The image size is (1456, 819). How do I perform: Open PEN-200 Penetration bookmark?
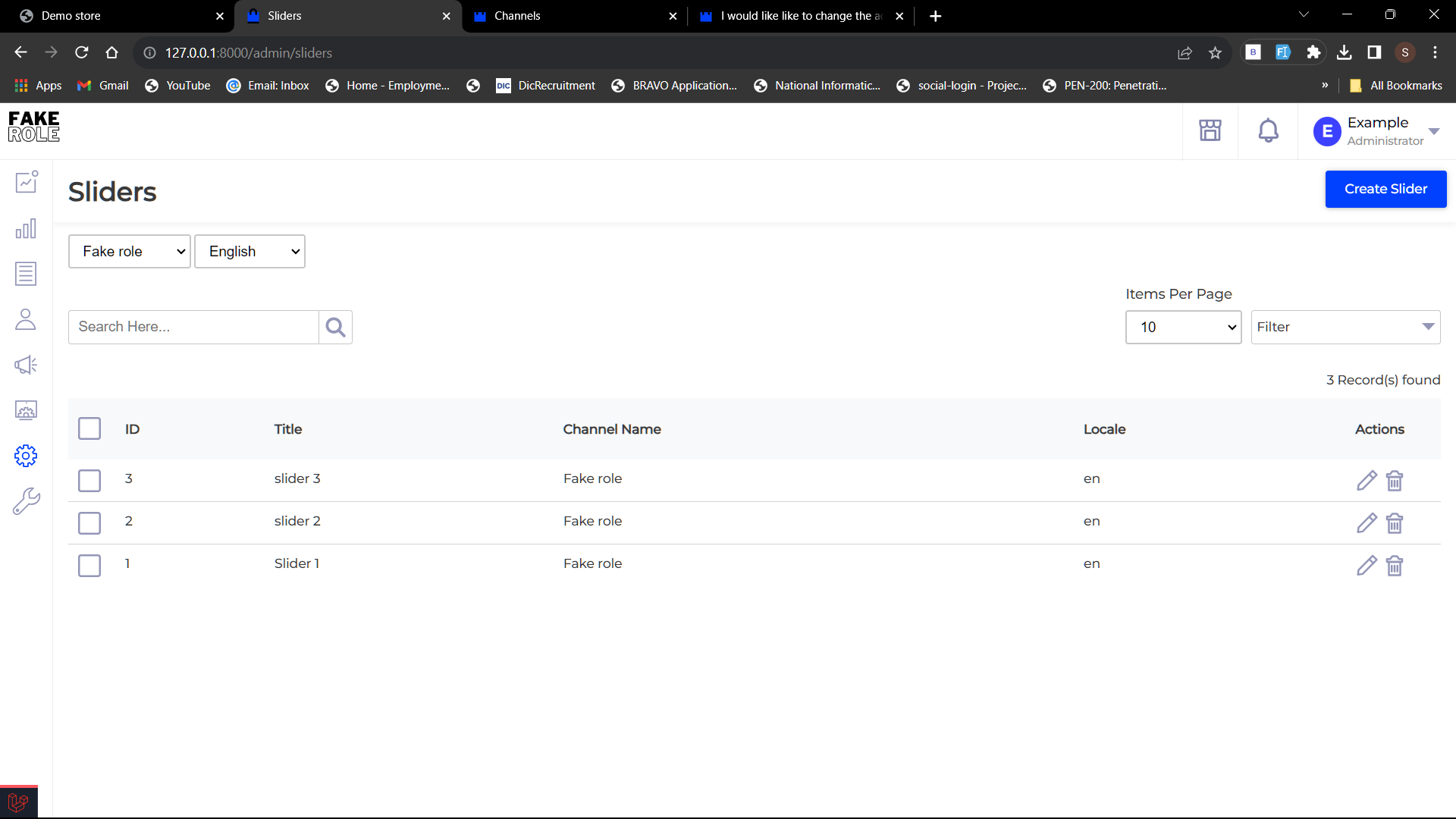click(1105, 85)
